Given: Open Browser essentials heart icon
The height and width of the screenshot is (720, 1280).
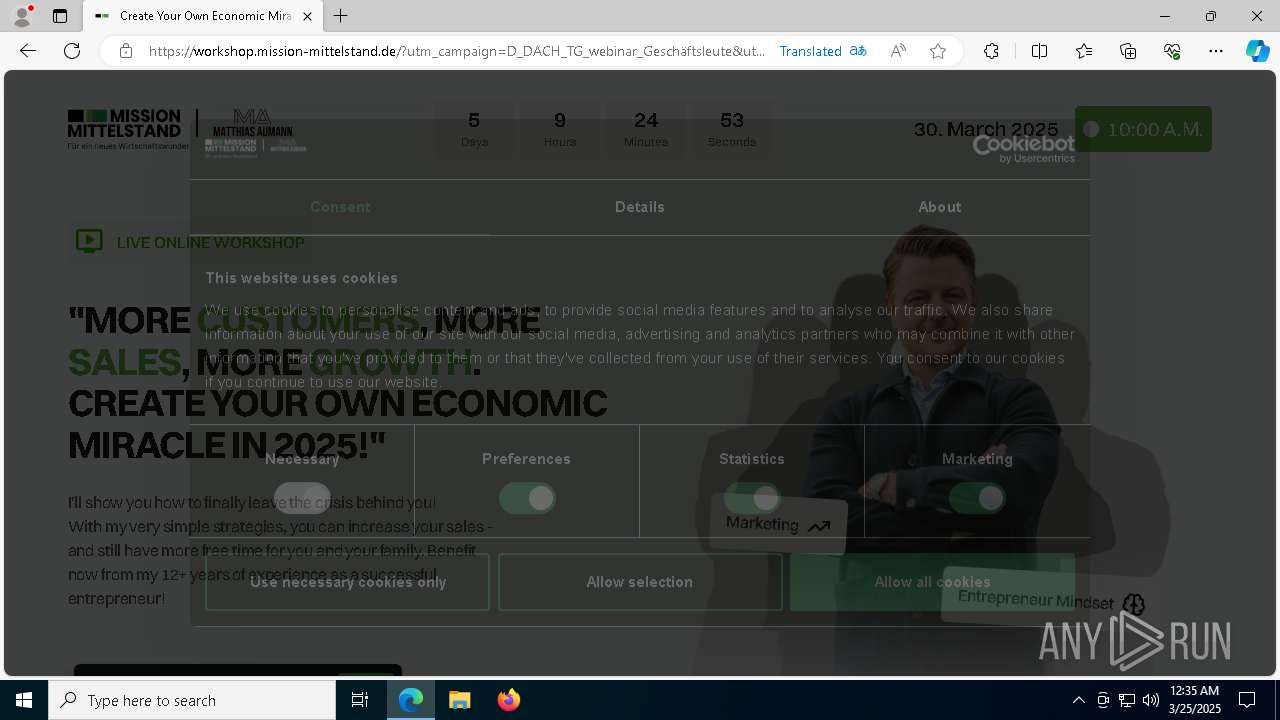Looking at the screenshot, I should tap(1172, 51).
